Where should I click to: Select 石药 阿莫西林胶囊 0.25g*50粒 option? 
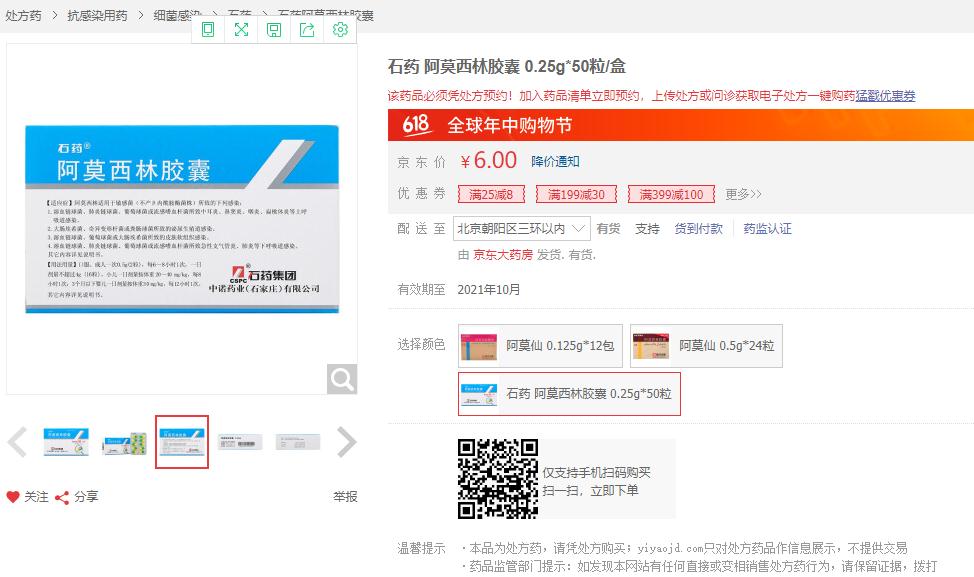pos(569,394)
